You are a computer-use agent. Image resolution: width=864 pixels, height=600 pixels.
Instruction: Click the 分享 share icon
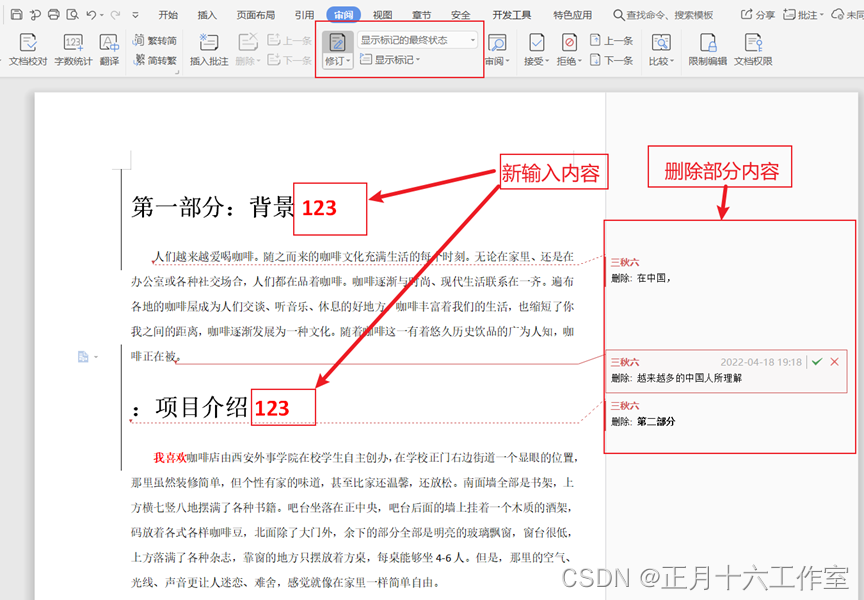coord(758,15)
